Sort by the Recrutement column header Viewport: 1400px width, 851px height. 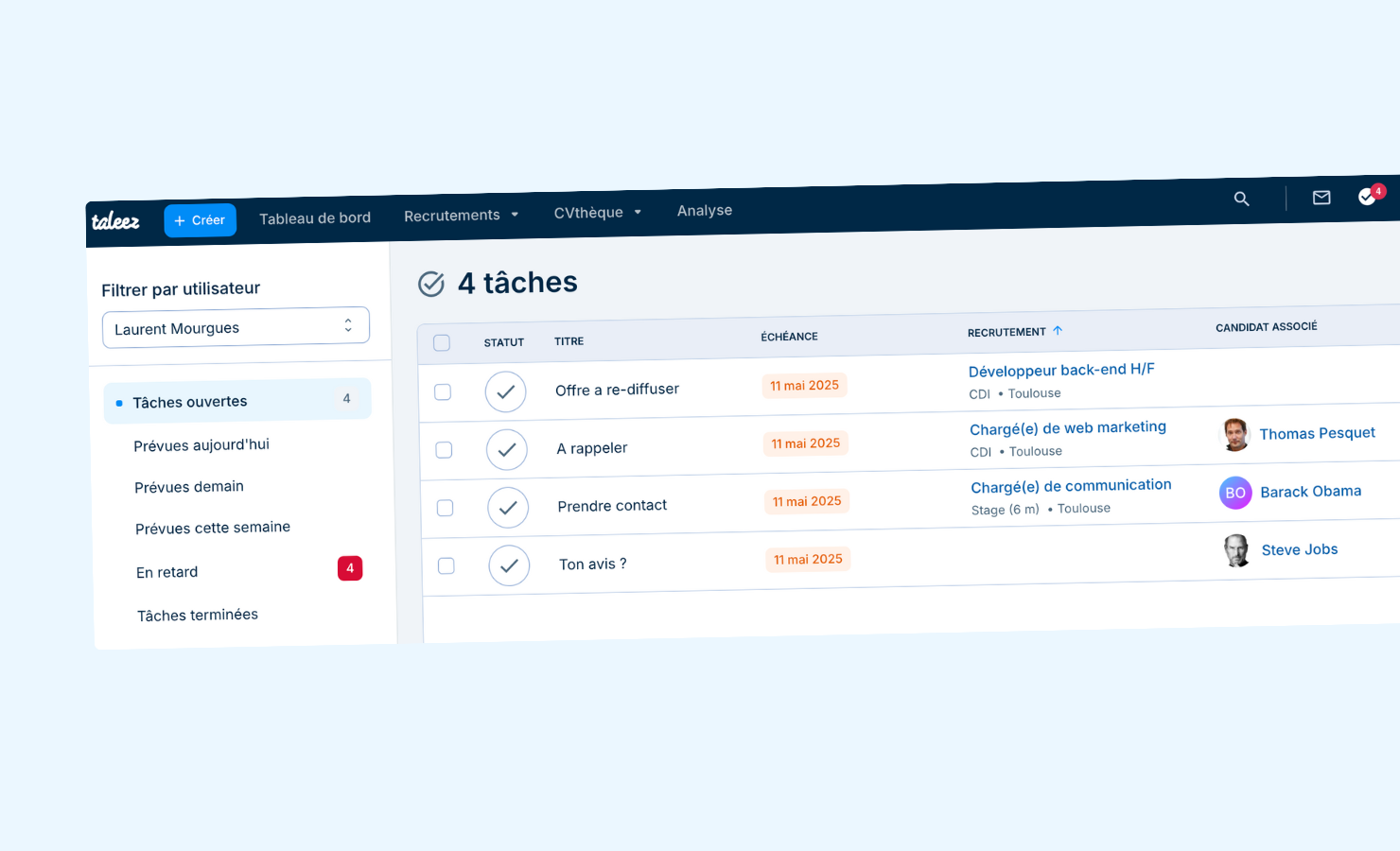[x=1006, y=332]
